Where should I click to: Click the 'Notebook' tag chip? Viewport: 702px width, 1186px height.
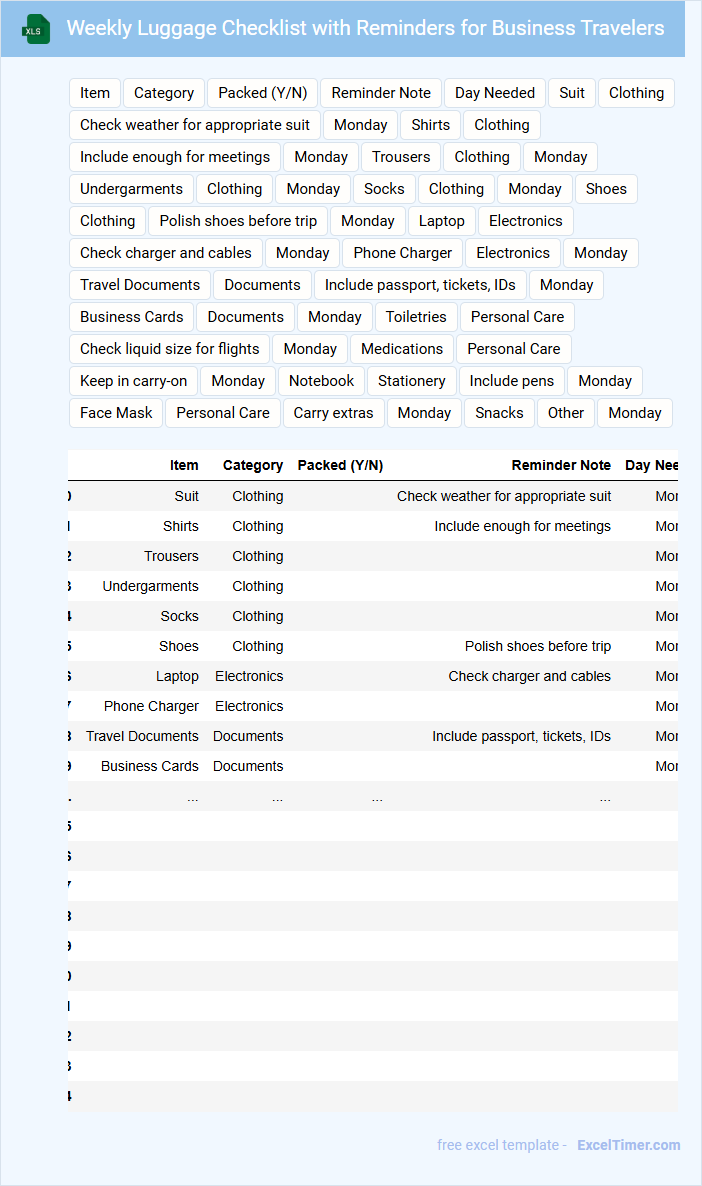click(x=321, y=381)
